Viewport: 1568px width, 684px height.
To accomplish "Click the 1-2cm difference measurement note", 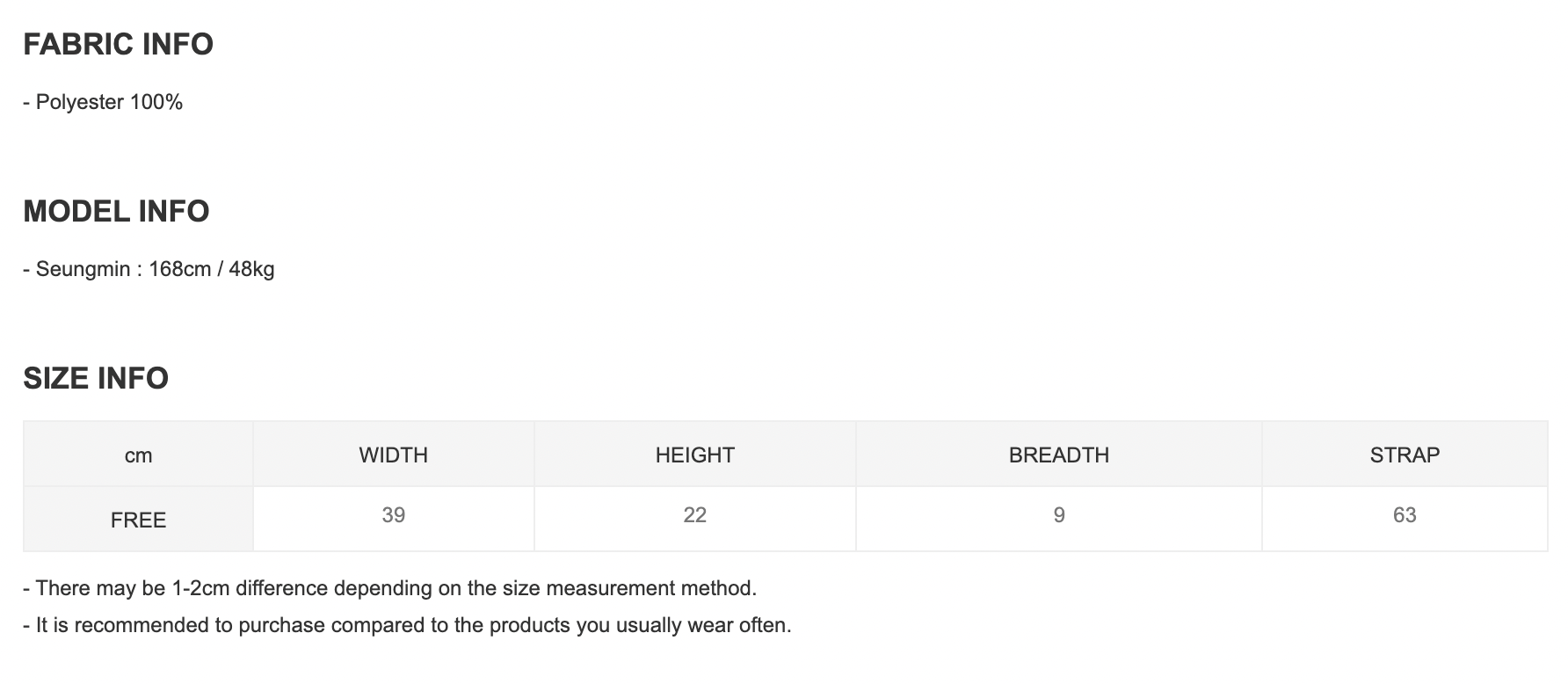I will 389,588.
